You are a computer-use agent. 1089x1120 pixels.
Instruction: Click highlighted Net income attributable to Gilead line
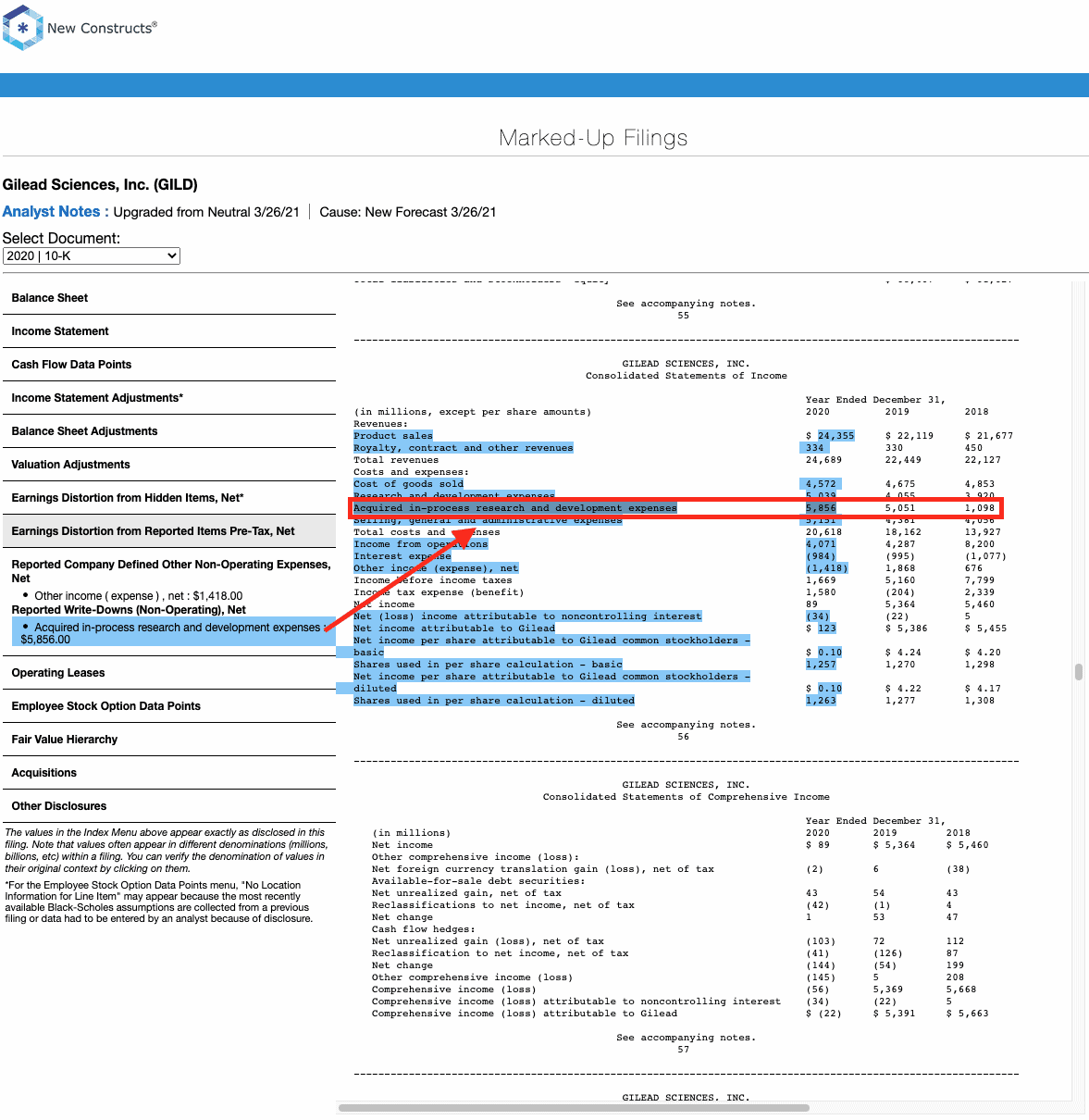tap(454, 628)
